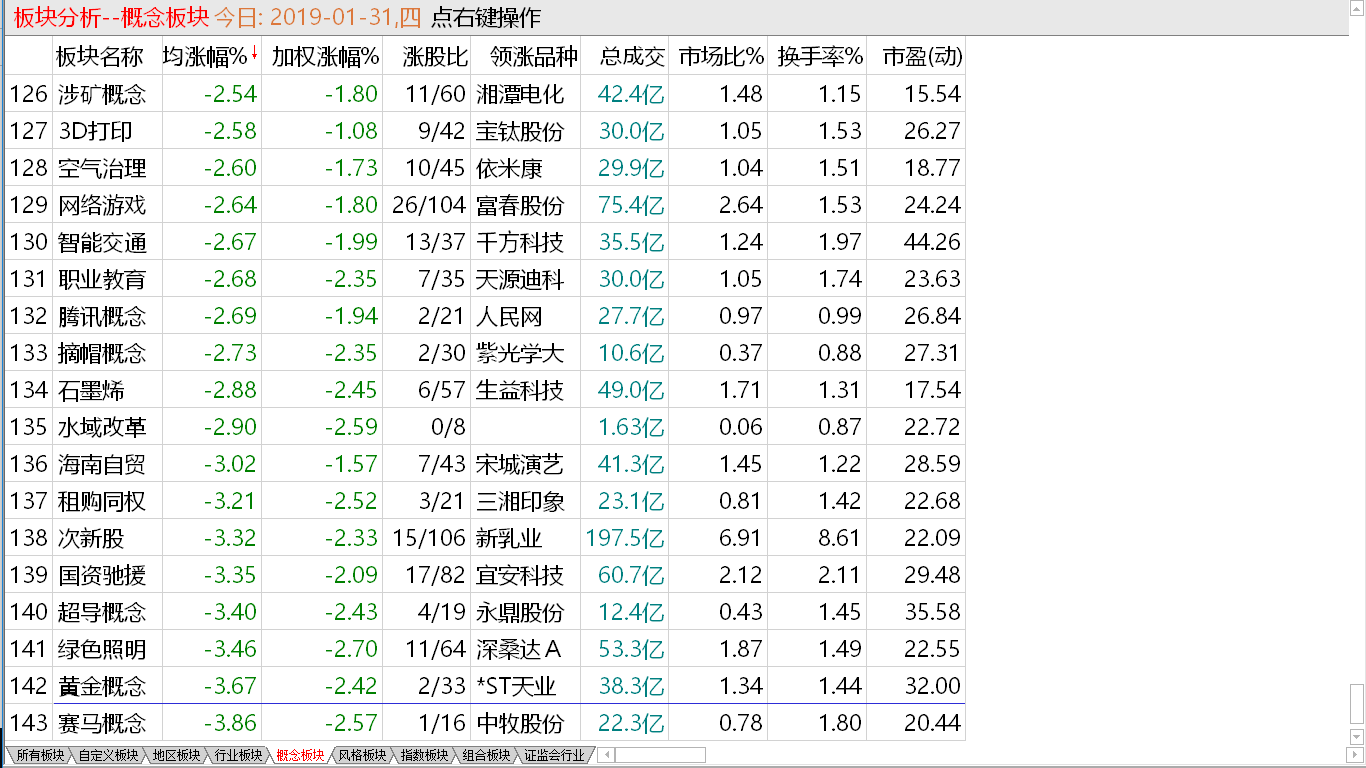Open the 证监会行业 tab
The width and height of the screenshot is (1366, 768).
(554, 755)
